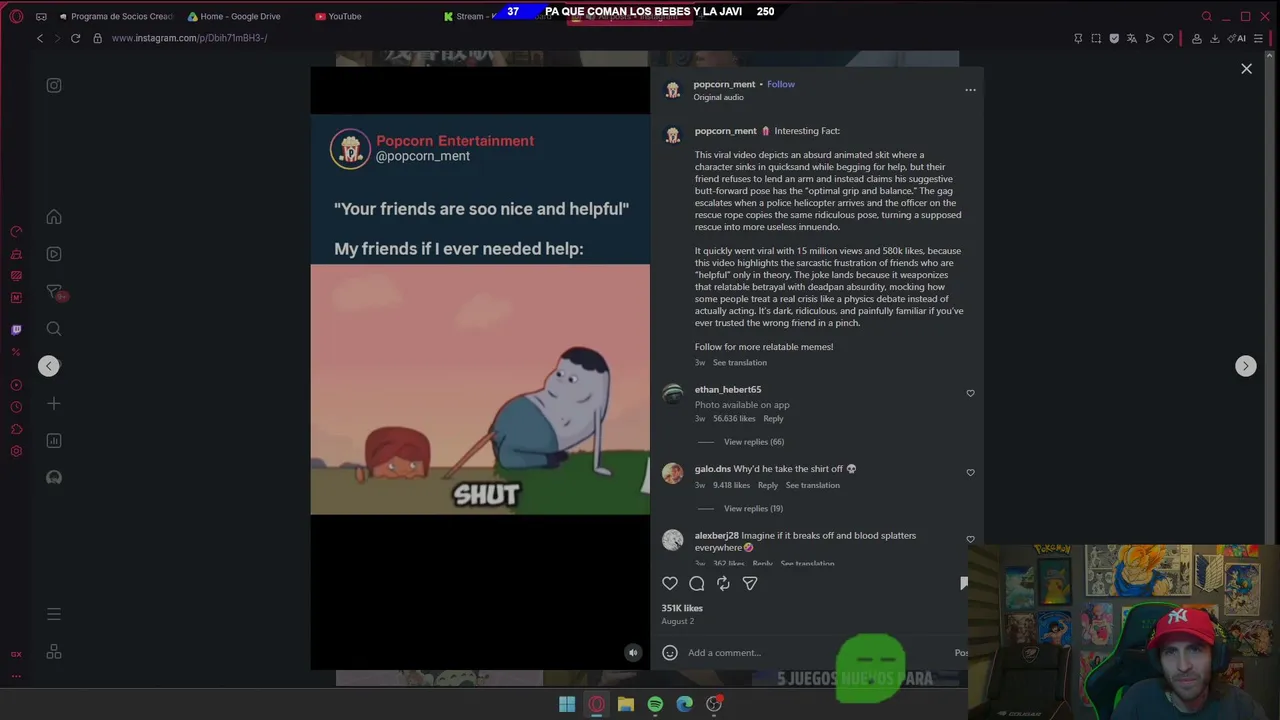Share the post via paper plane icon

750,583
